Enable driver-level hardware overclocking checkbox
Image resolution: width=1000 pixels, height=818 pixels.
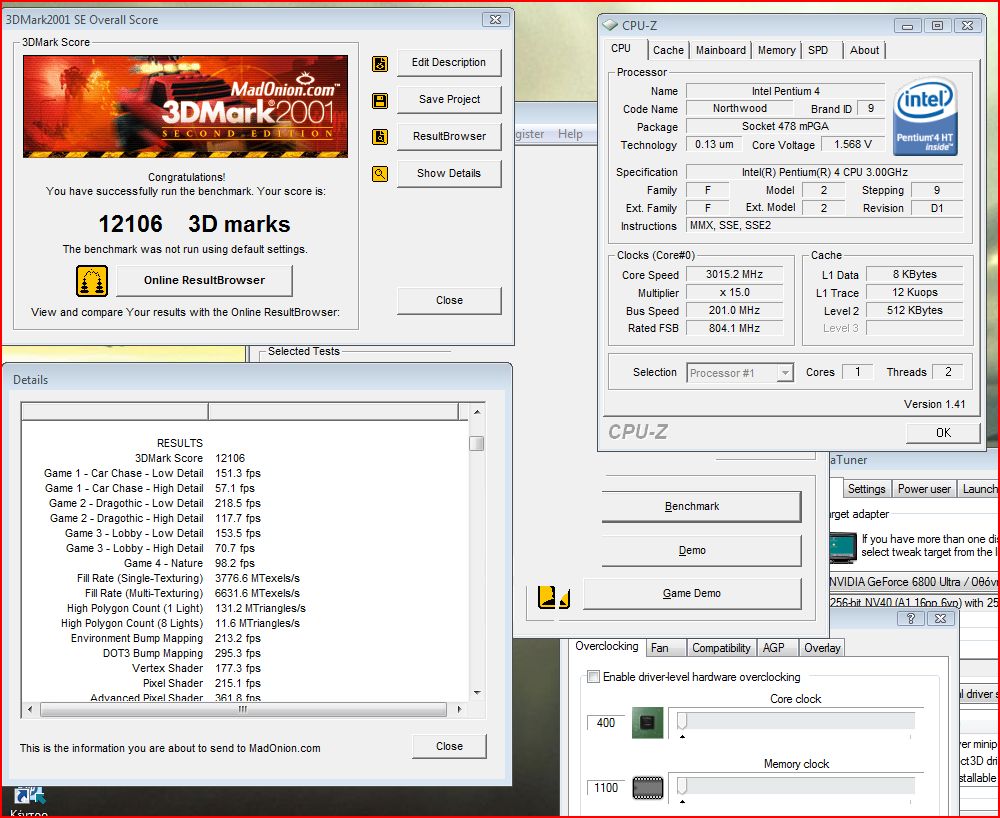594,676
